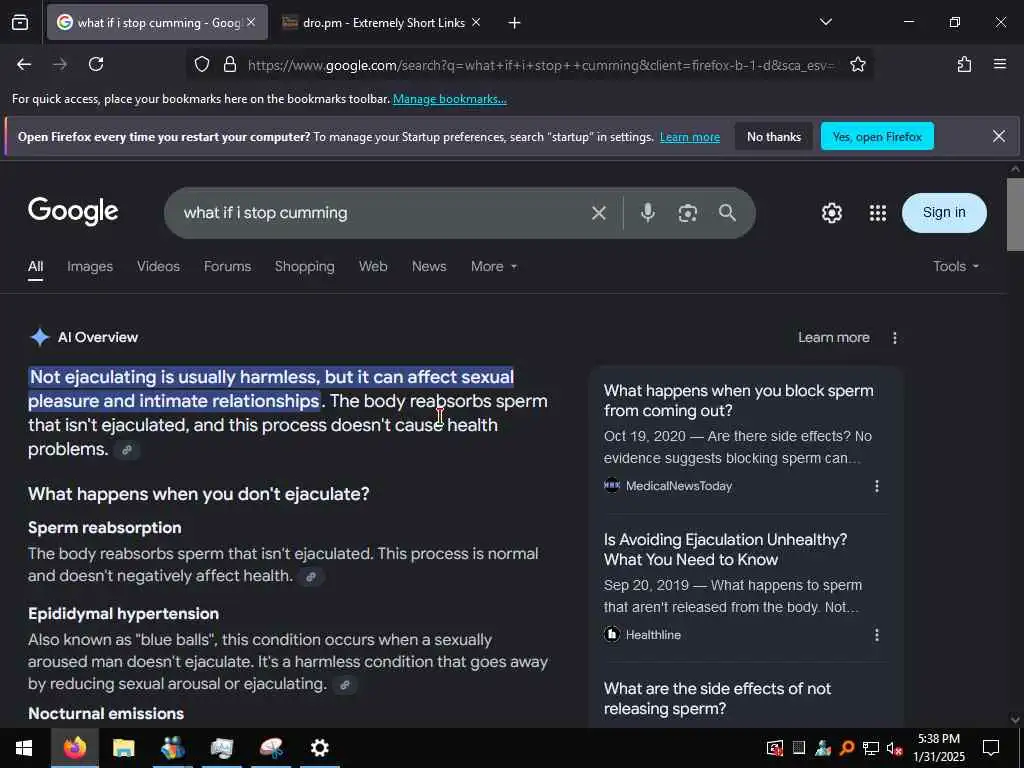
Task: Click the browser URL address bar
Action: coord(541,65)
